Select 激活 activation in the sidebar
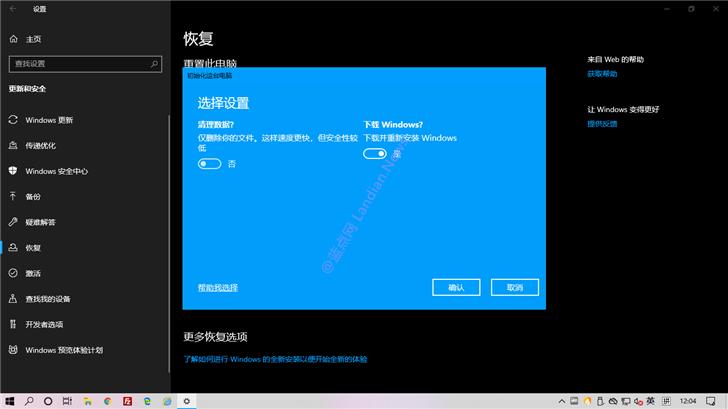Screen dimensions: 728x409 click(x=32, y=273)
